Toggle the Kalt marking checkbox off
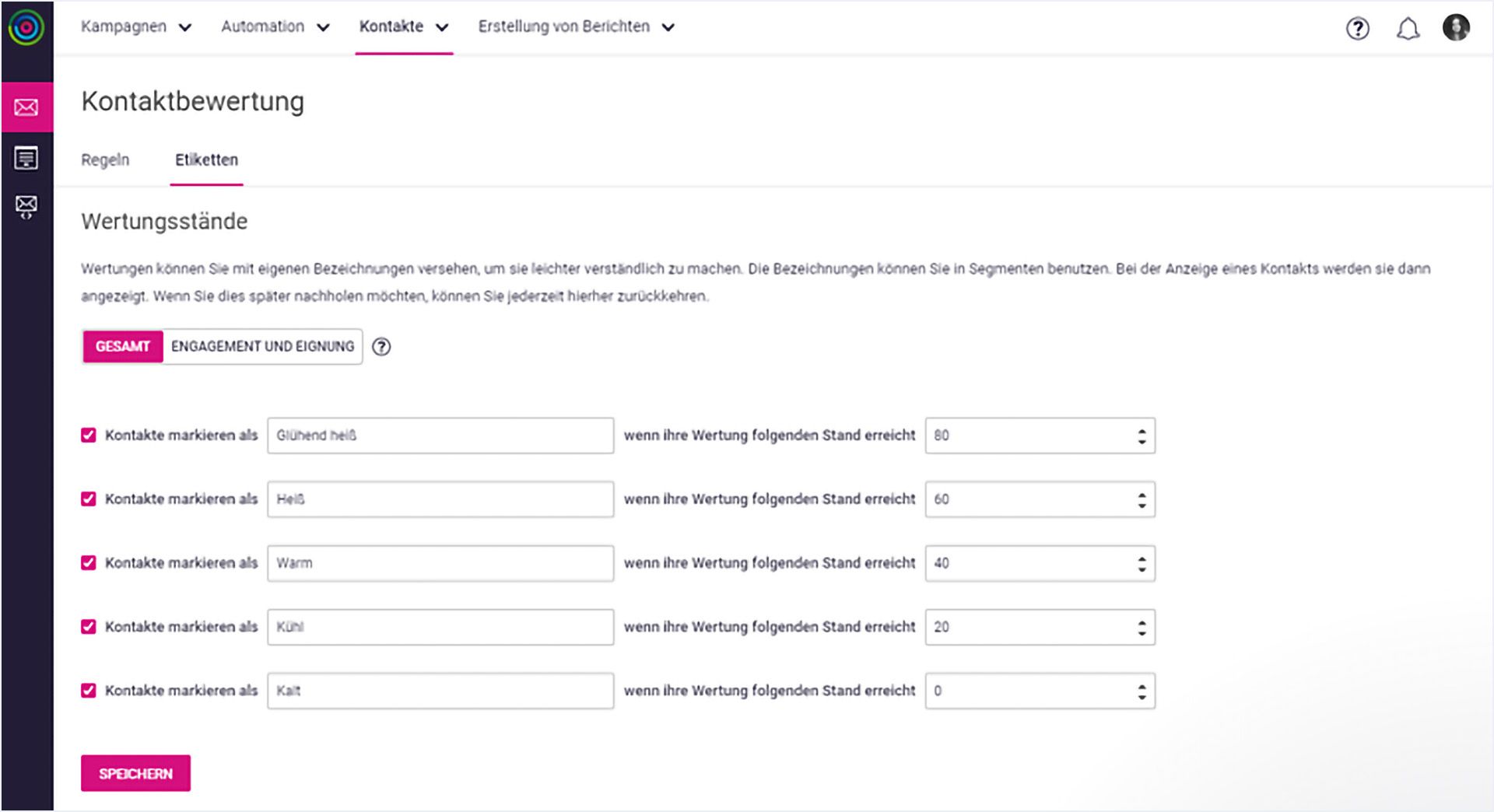 click(x=87, y=689)
